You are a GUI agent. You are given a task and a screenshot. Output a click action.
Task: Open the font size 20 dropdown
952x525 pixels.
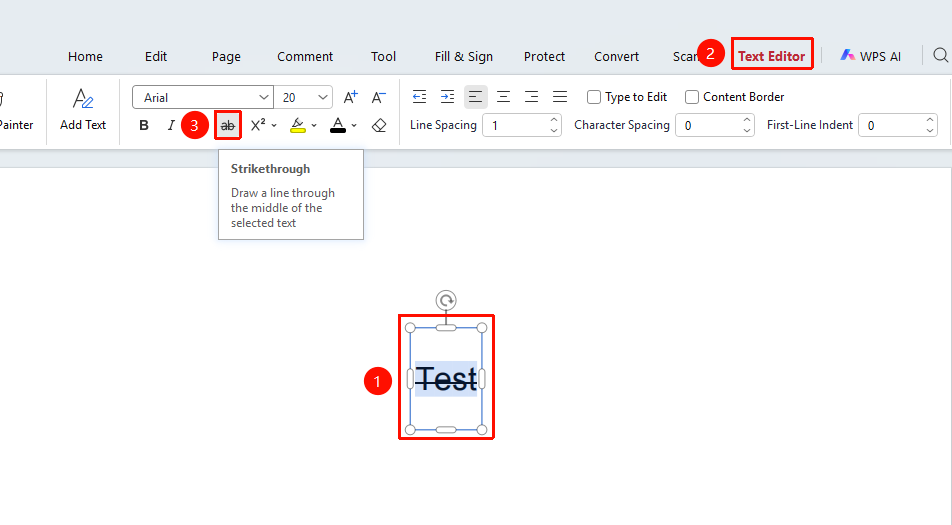click(x=323, y=97)
